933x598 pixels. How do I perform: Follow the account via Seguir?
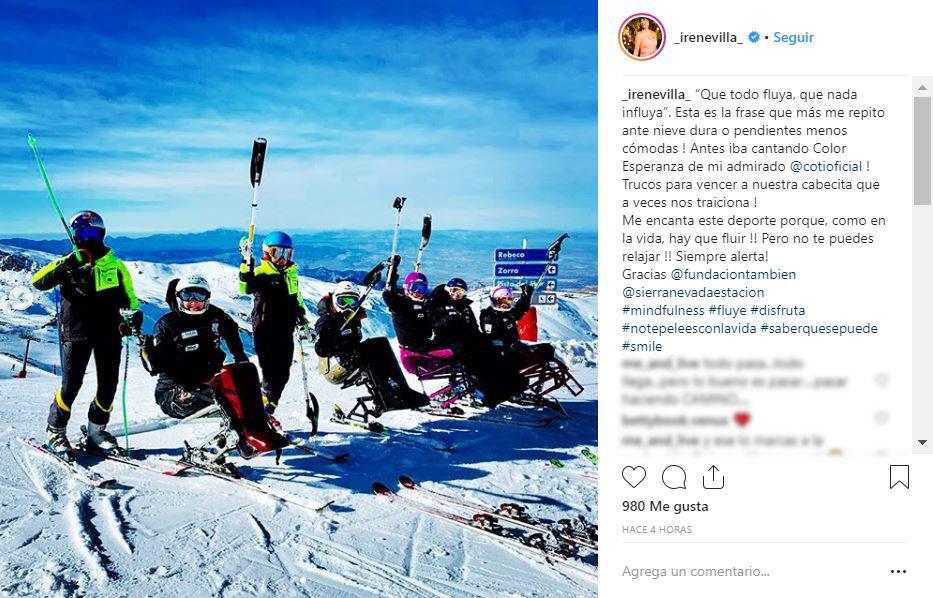coord(793,37)
